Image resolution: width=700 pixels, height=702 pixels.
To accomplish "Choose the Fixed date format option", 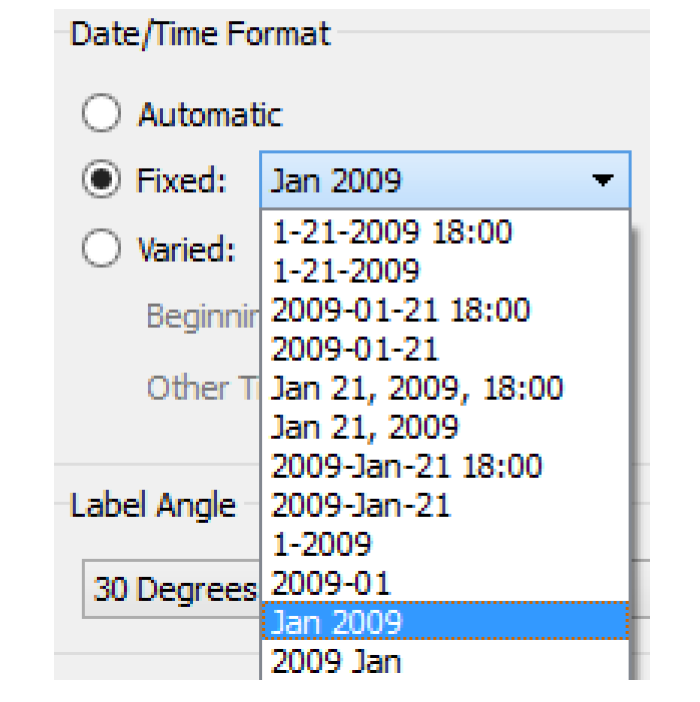I will coord(103,181).
